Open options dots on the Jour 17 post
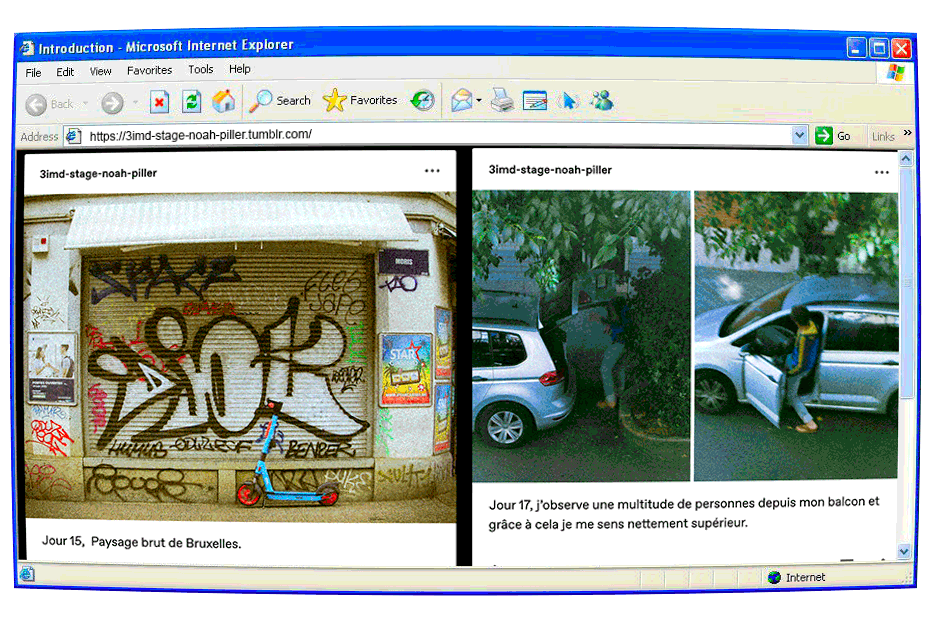The image size is (931, 621). (881, 172)
